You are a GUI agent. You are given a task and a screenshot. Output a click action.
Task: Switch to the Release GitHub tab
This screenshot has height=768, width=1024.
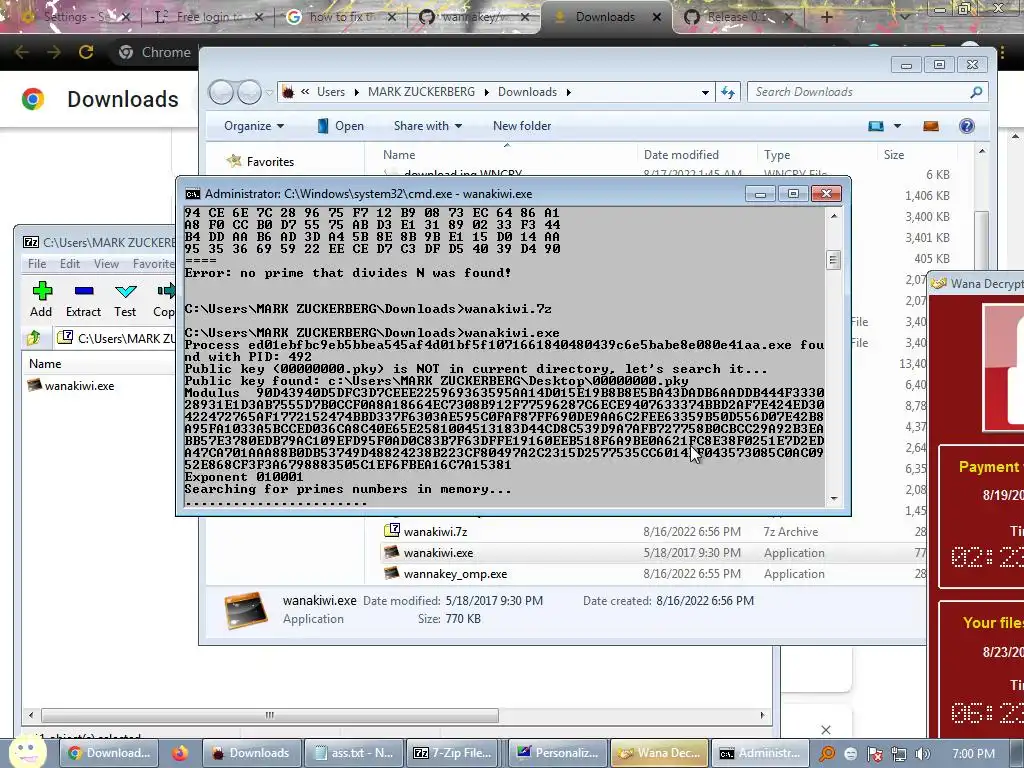click(x=739, y=17)
